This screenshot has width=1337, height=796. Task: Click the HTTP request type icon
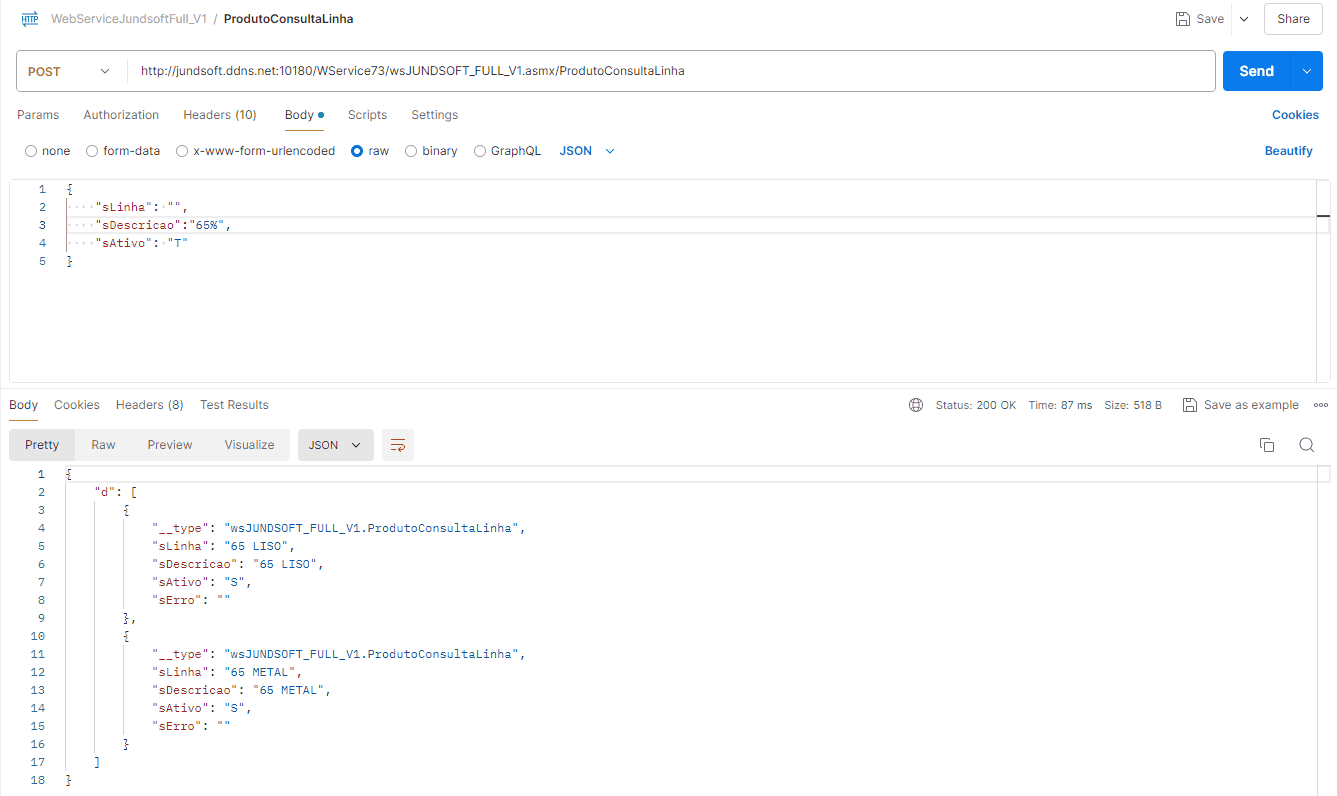tap(30, 19)
